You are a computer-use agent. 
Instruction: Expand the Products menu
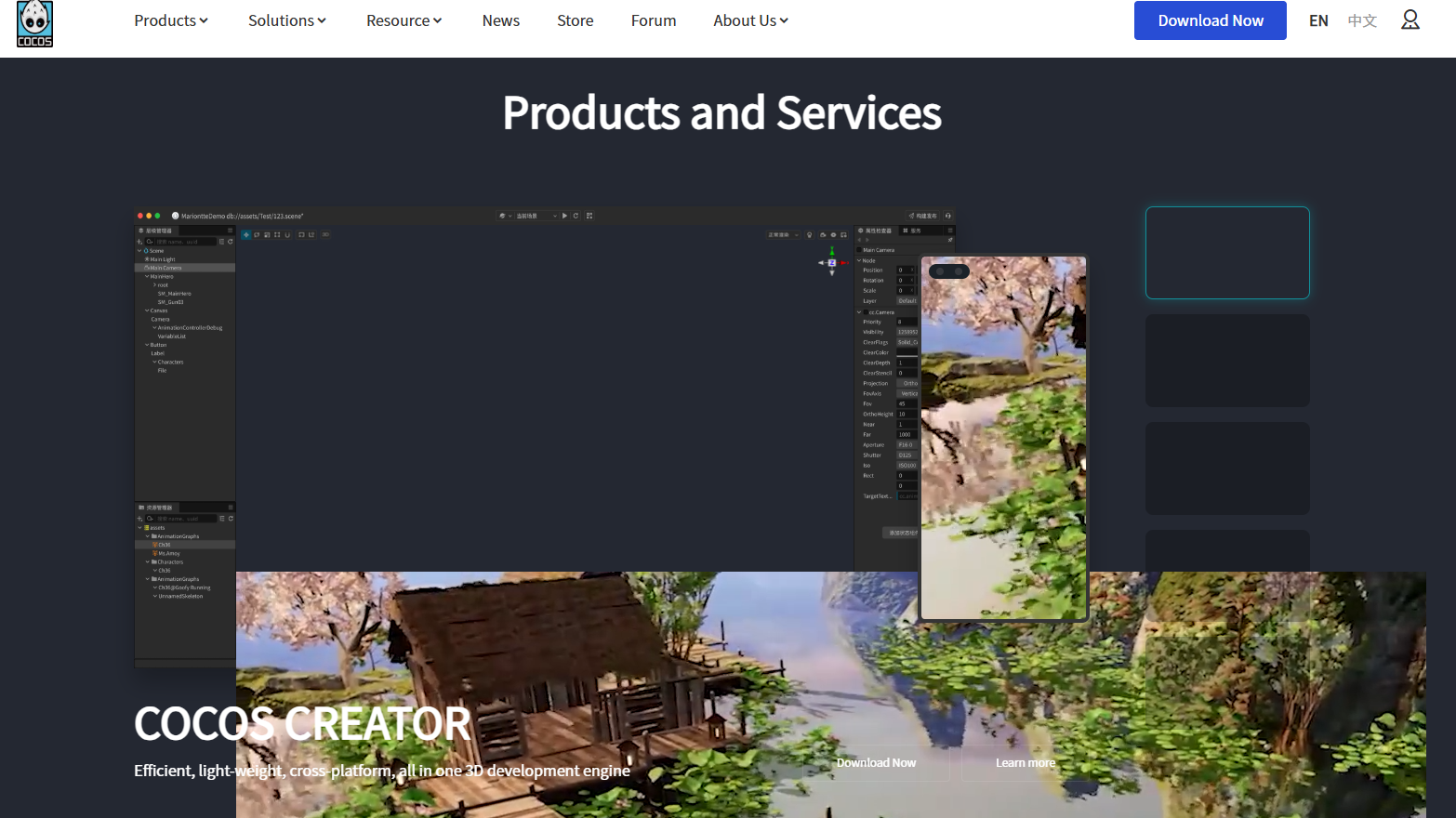tap(171, 20)
